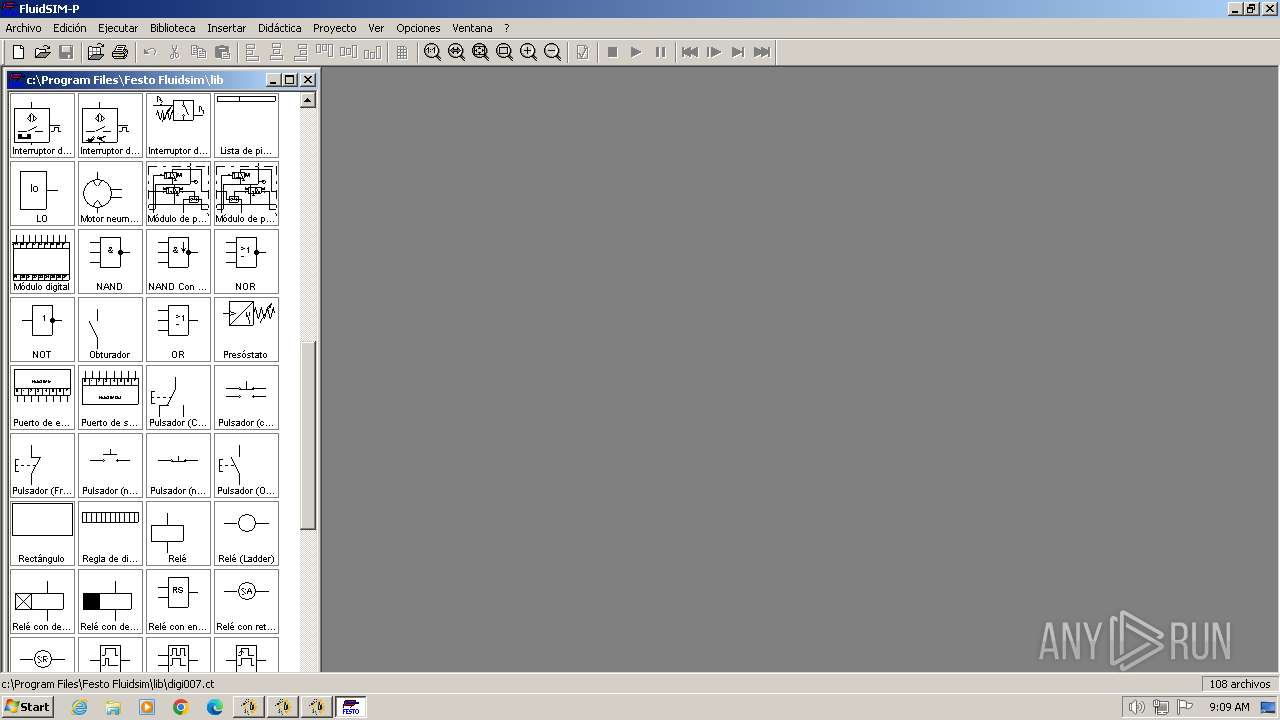Viewport: 1280px width, 720px height.
Task: Start simulation with play button
Action: [636, 52]
